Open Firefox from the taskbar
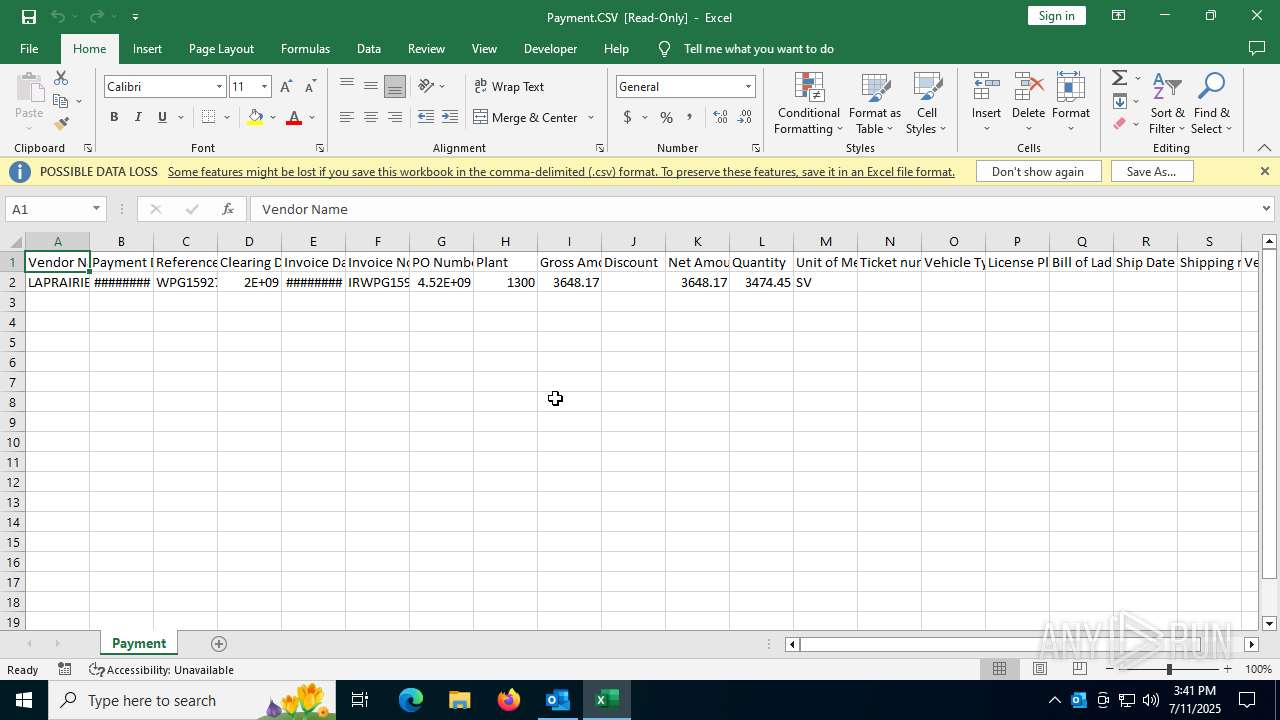 [x=509, y=700]
